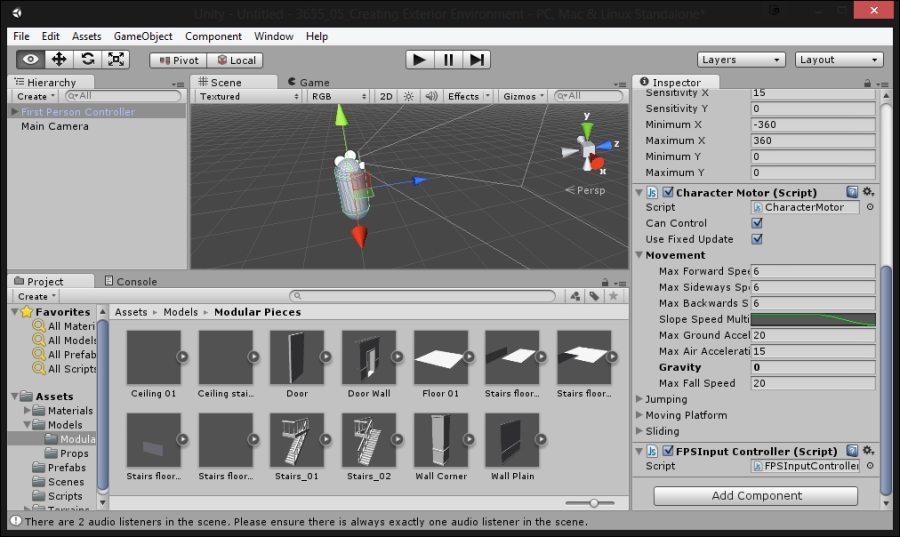Expand the Sliding section

[639, 431]
